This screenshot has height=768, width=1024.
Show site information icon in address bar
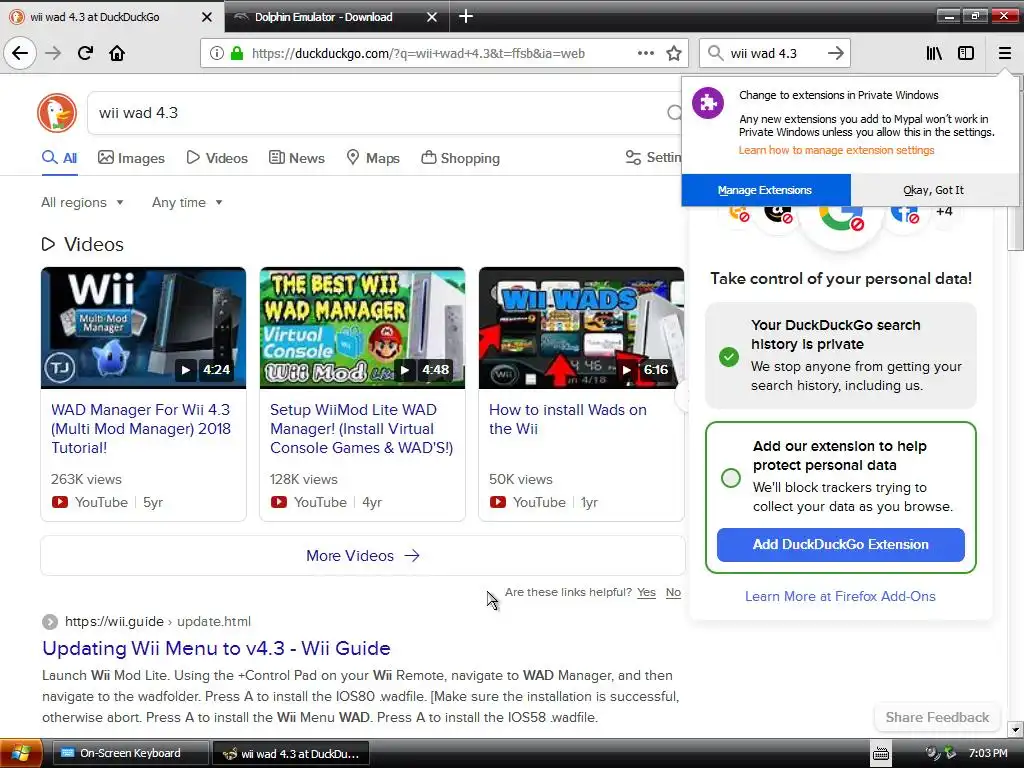(217, 54)
